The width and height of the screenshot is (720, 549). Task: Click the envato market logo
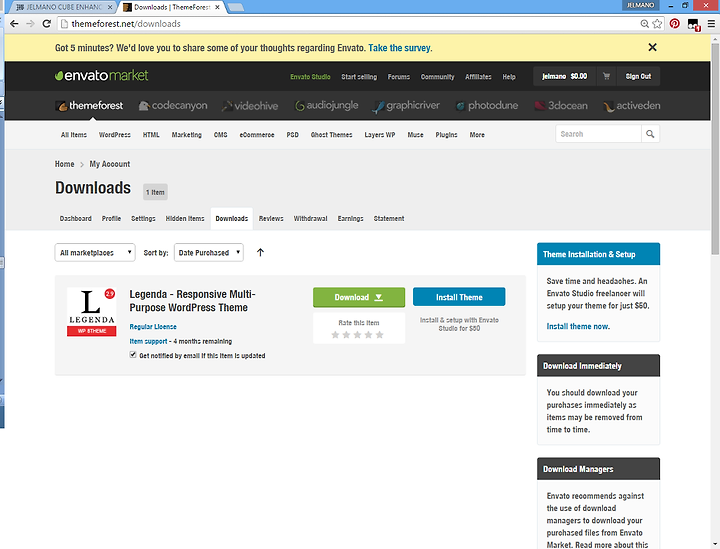click(101, 75)
